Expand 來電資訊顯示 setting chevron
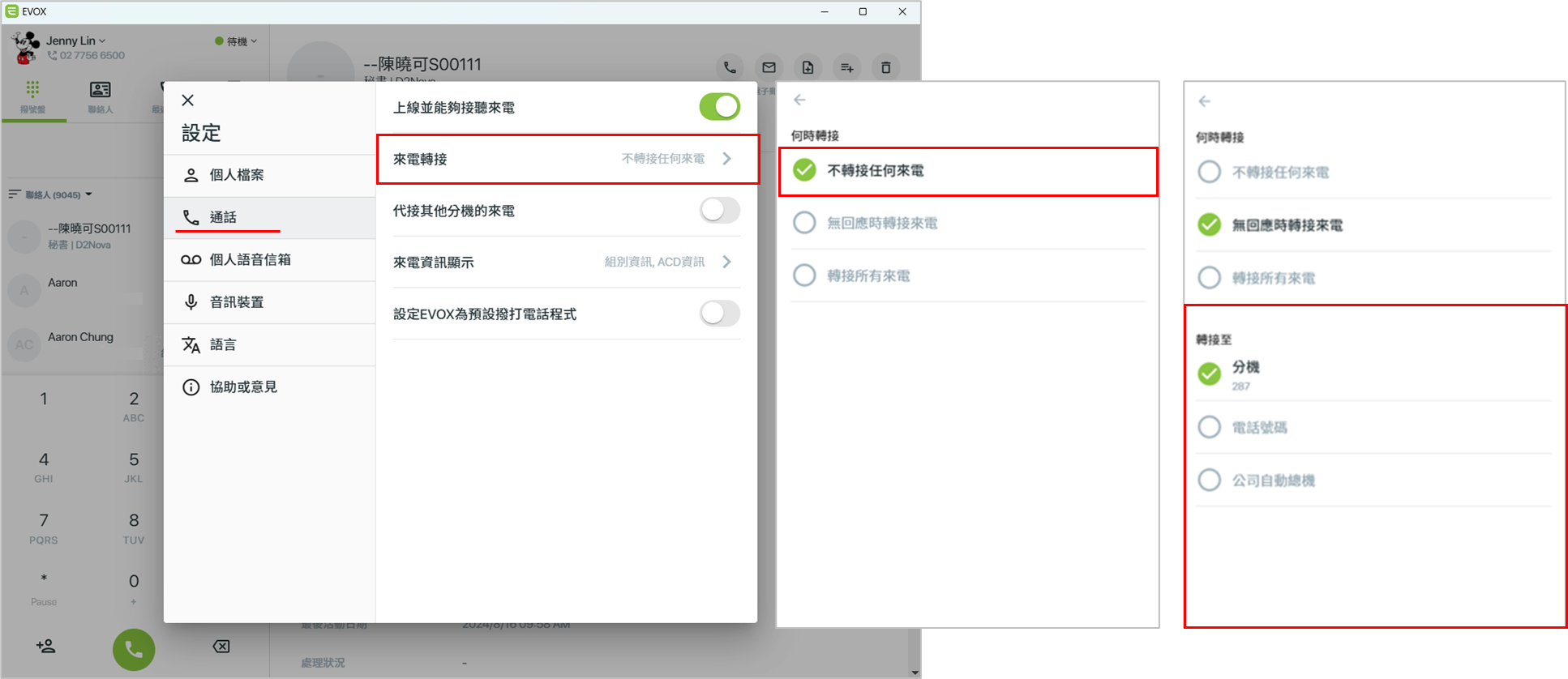This screenshot has height=679, width=1568. (727, 262)
